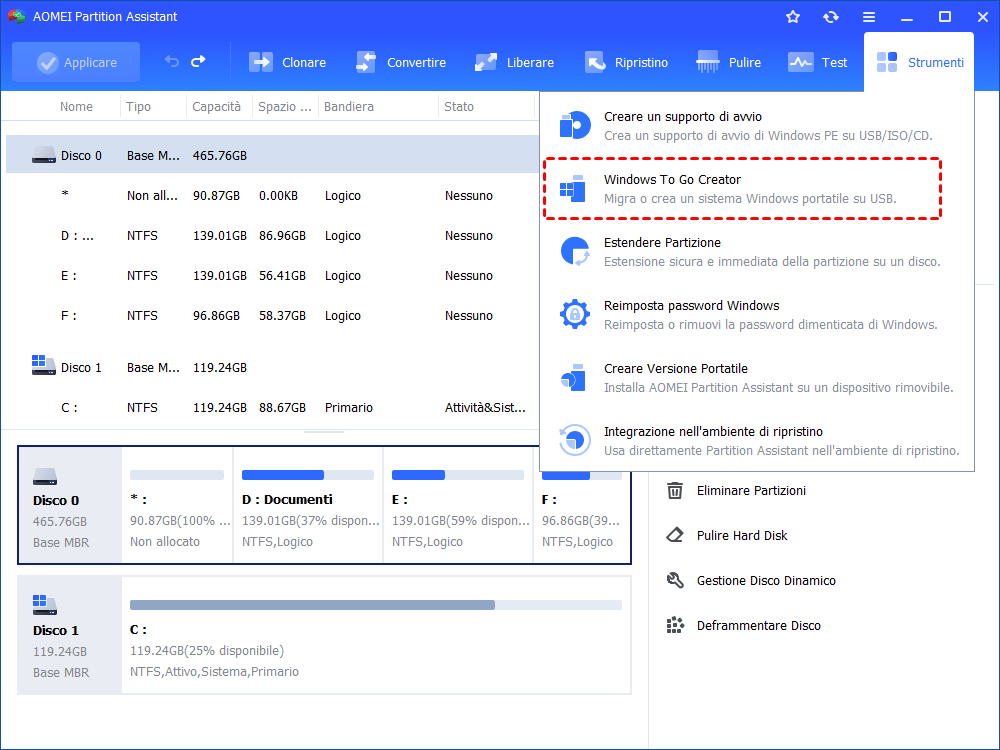The height and width of the screenshot is (750, 1000).
Task: Open the Test tool
Action: (818, 62)
